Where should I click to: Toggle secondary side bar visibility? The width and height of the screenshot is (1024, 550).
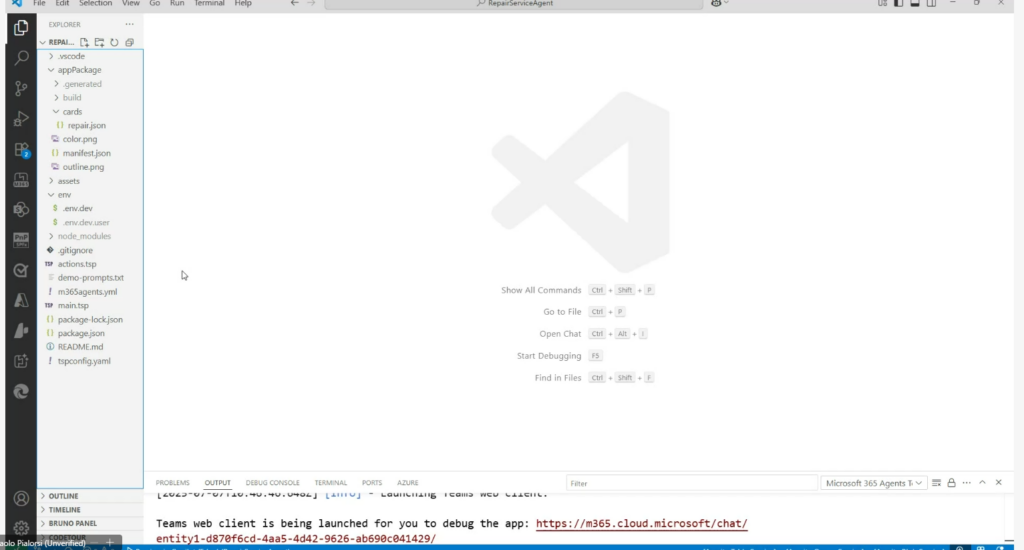point(931,3)
